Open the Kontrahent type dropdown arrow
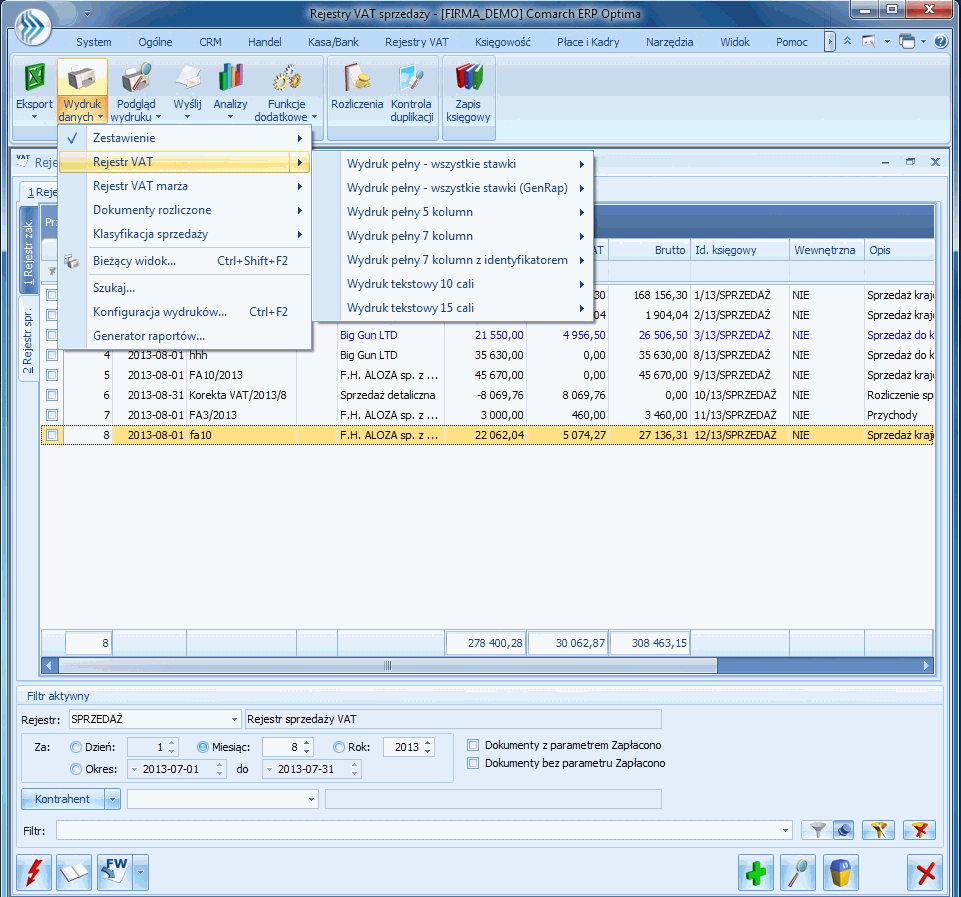Viewport: 961px width, 897px height. coord(113,799)
